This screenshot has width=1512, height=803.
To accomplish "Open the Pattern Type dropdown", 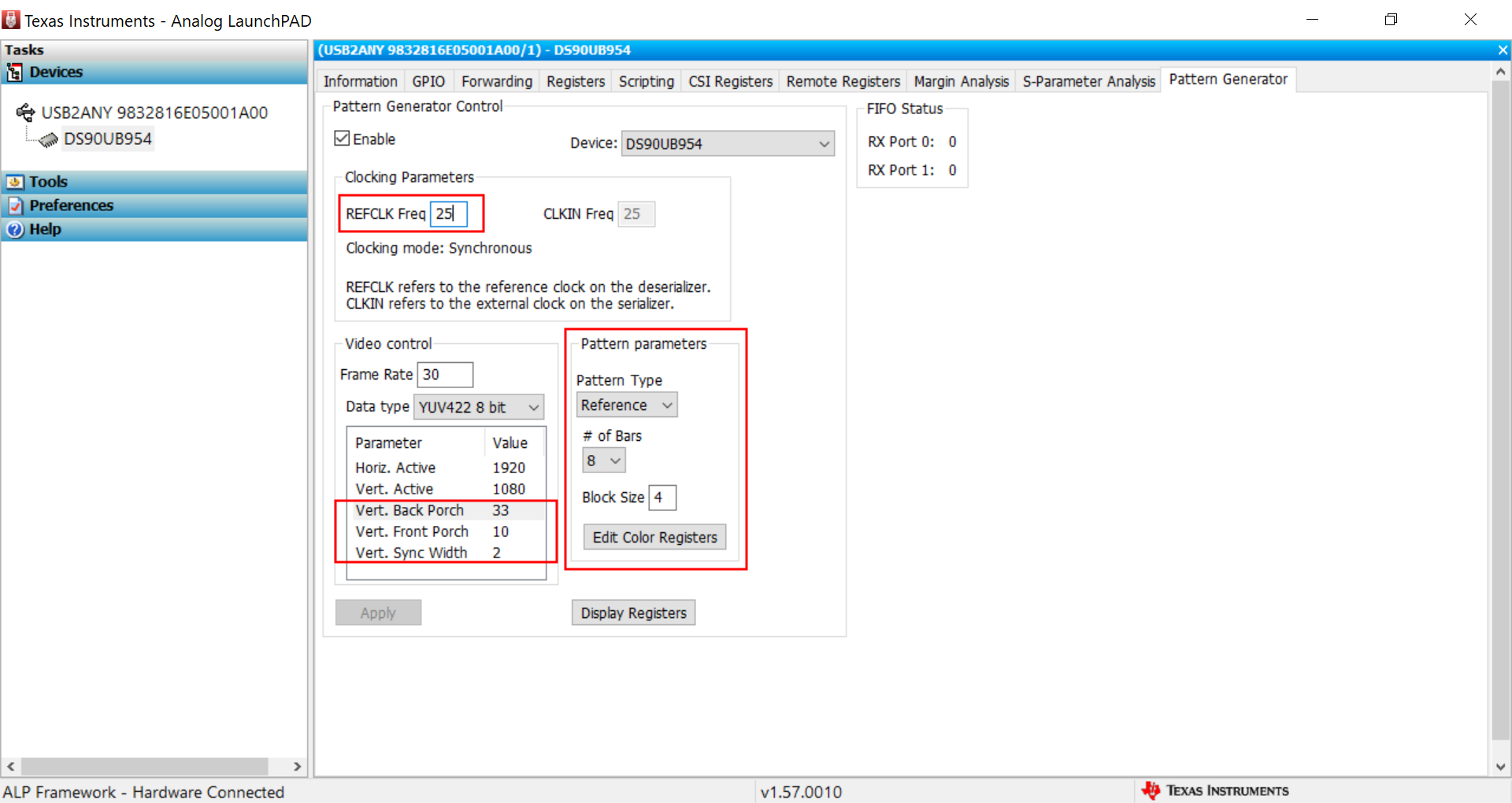I will point(628,405).
